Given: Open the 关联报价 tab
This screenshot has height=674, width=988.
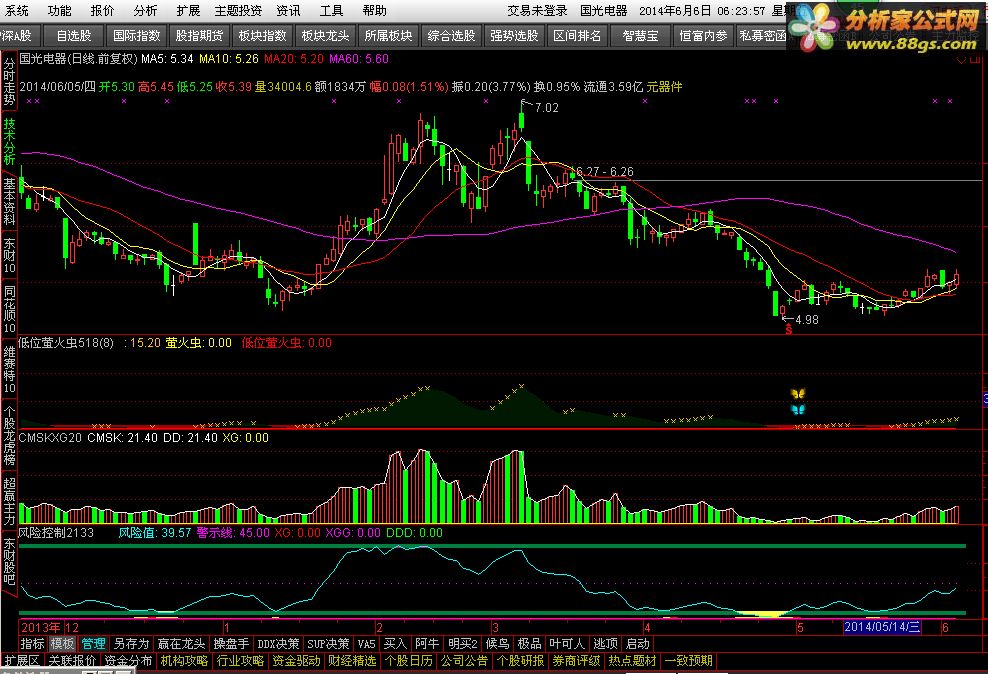Looking at the screenshot, I should 72,661.
